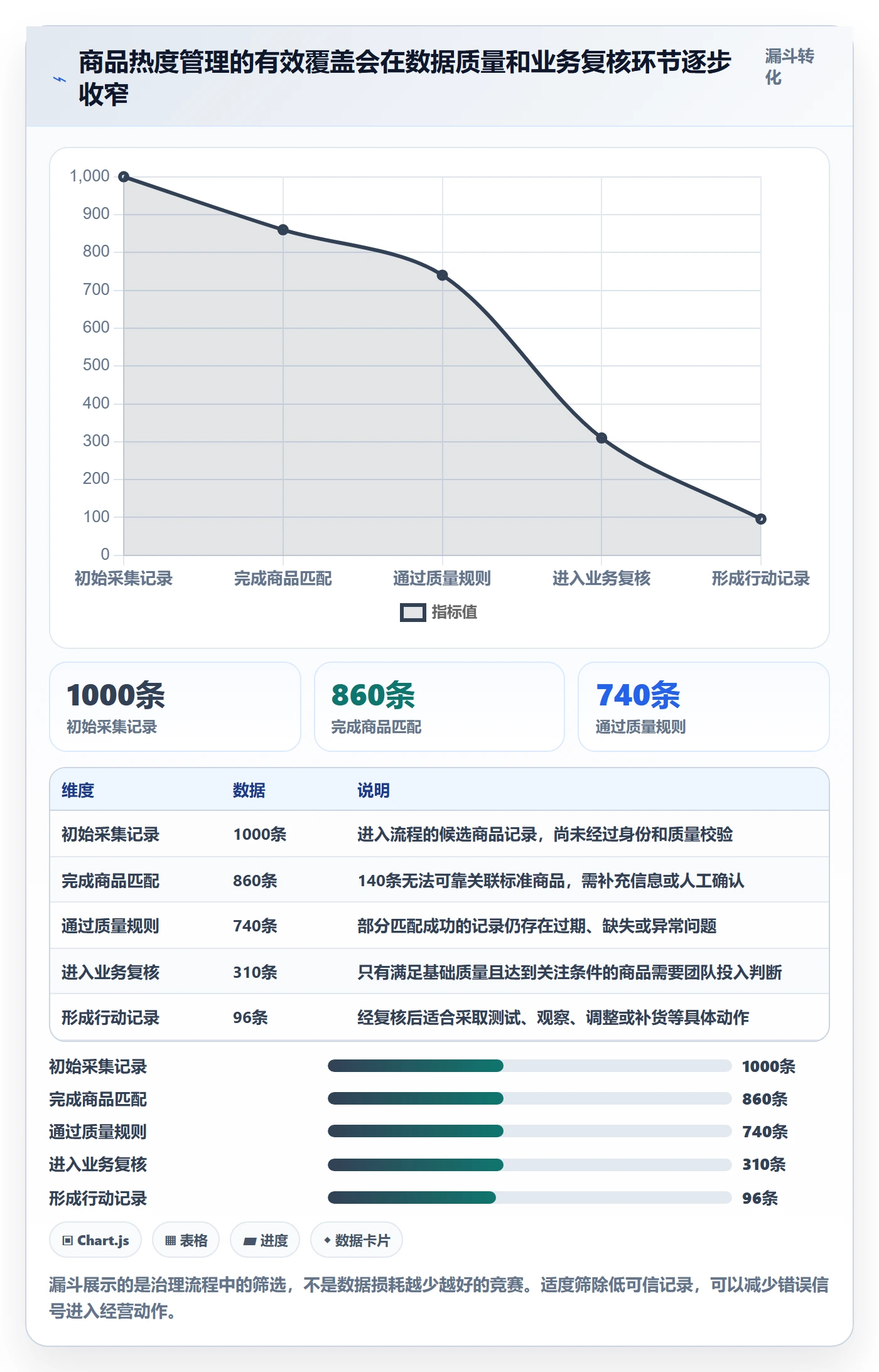Select table row cell 形成行动记录

111,1018
